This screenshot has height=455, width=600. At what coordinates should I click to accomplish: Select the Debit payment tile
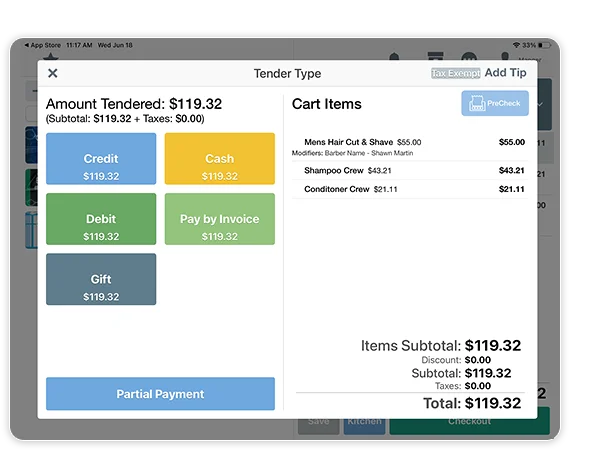point(101,219)
